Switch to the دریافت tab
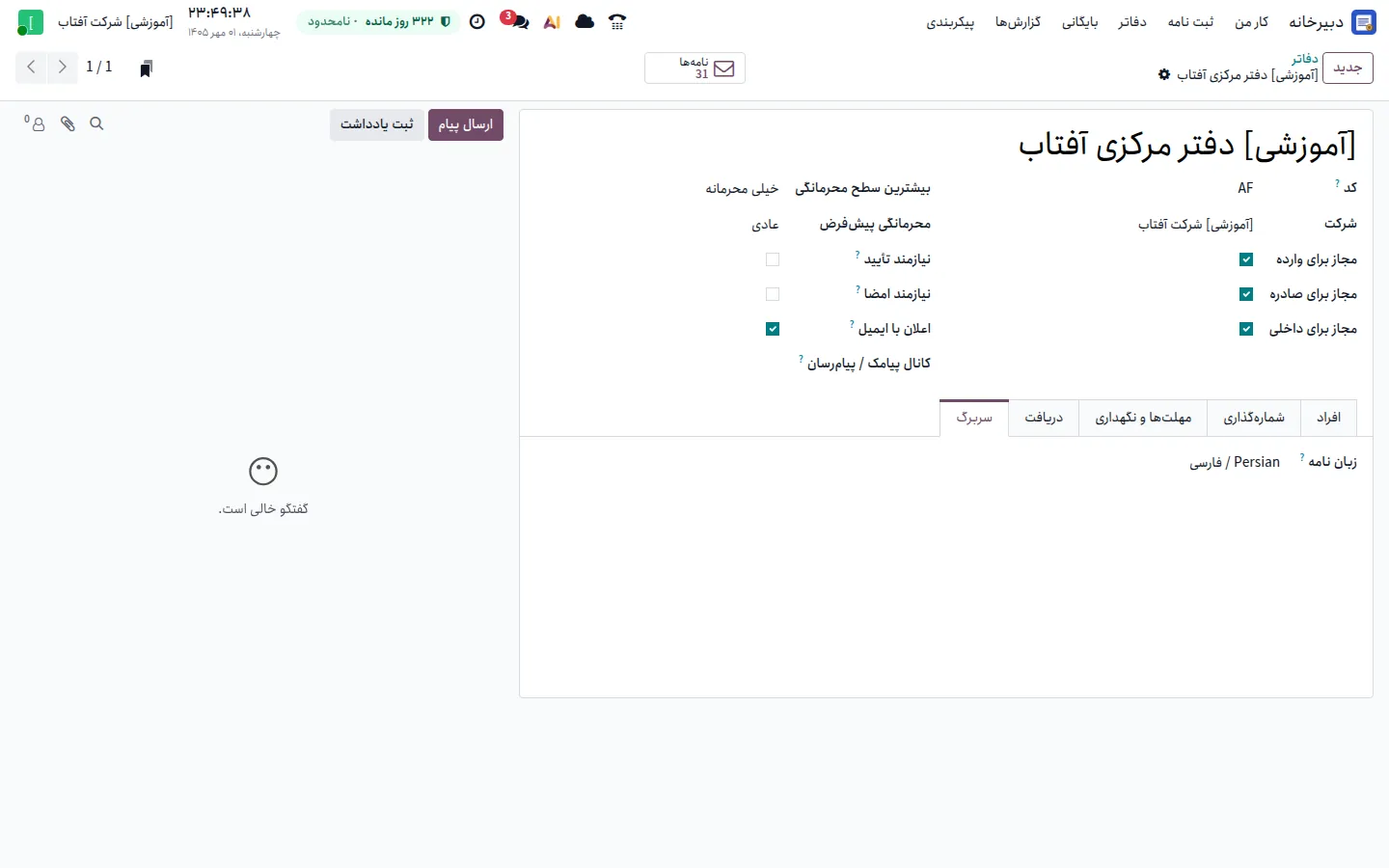Viewport: 1389px width, 868px height. pos(1044,418)
